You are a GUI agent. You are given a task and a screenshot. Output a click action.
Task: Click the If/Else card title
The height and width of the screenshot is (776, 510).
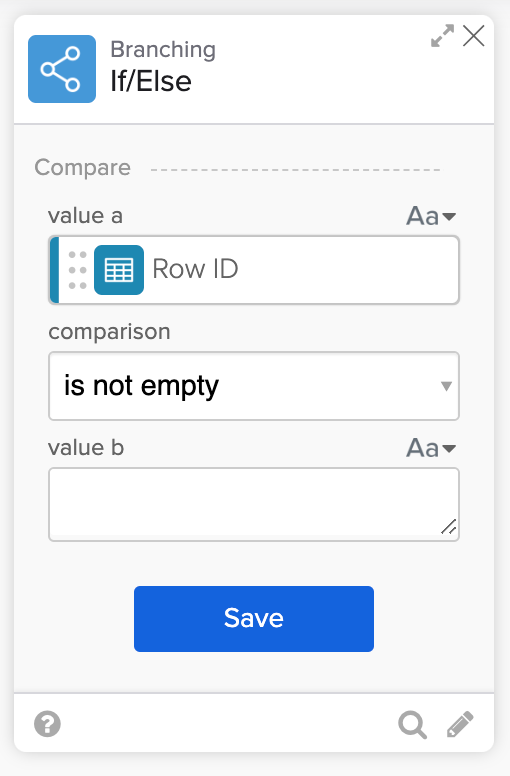[x=151, y=82]
